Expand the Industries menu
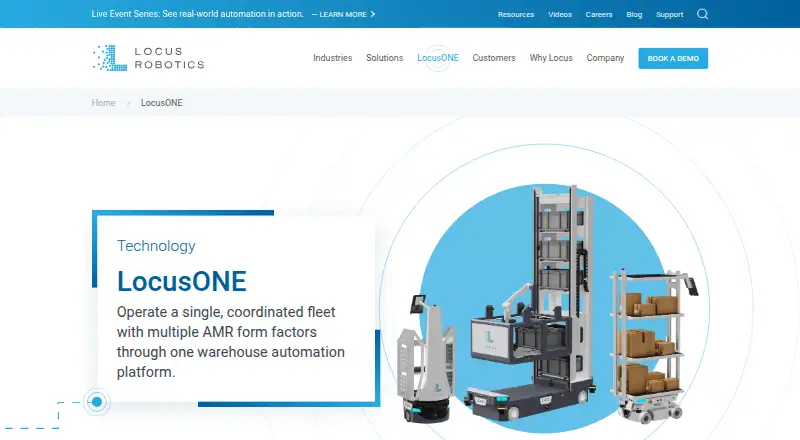 (333, 58)
